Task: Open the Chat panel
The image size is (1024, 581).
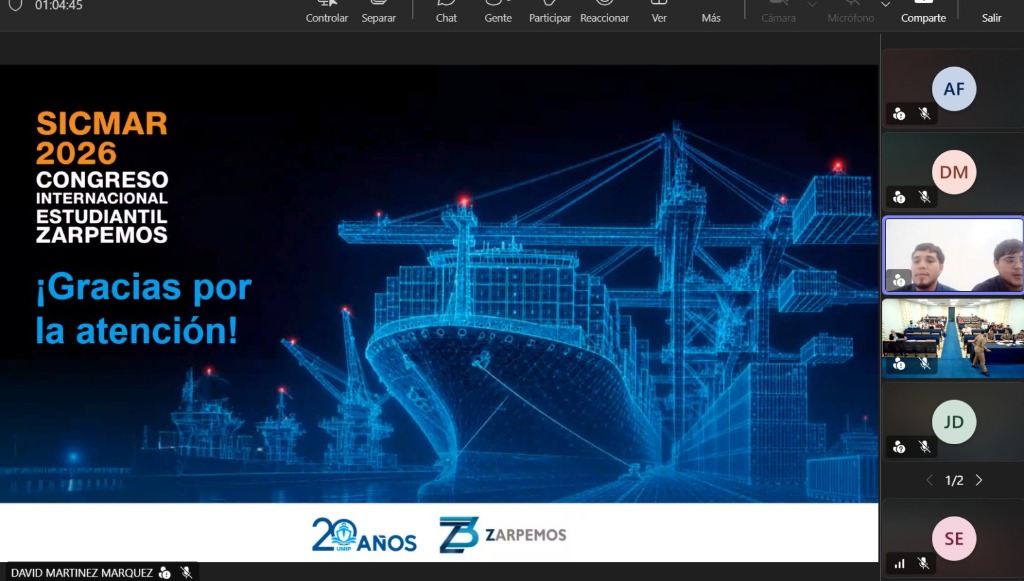Action: 446,12
